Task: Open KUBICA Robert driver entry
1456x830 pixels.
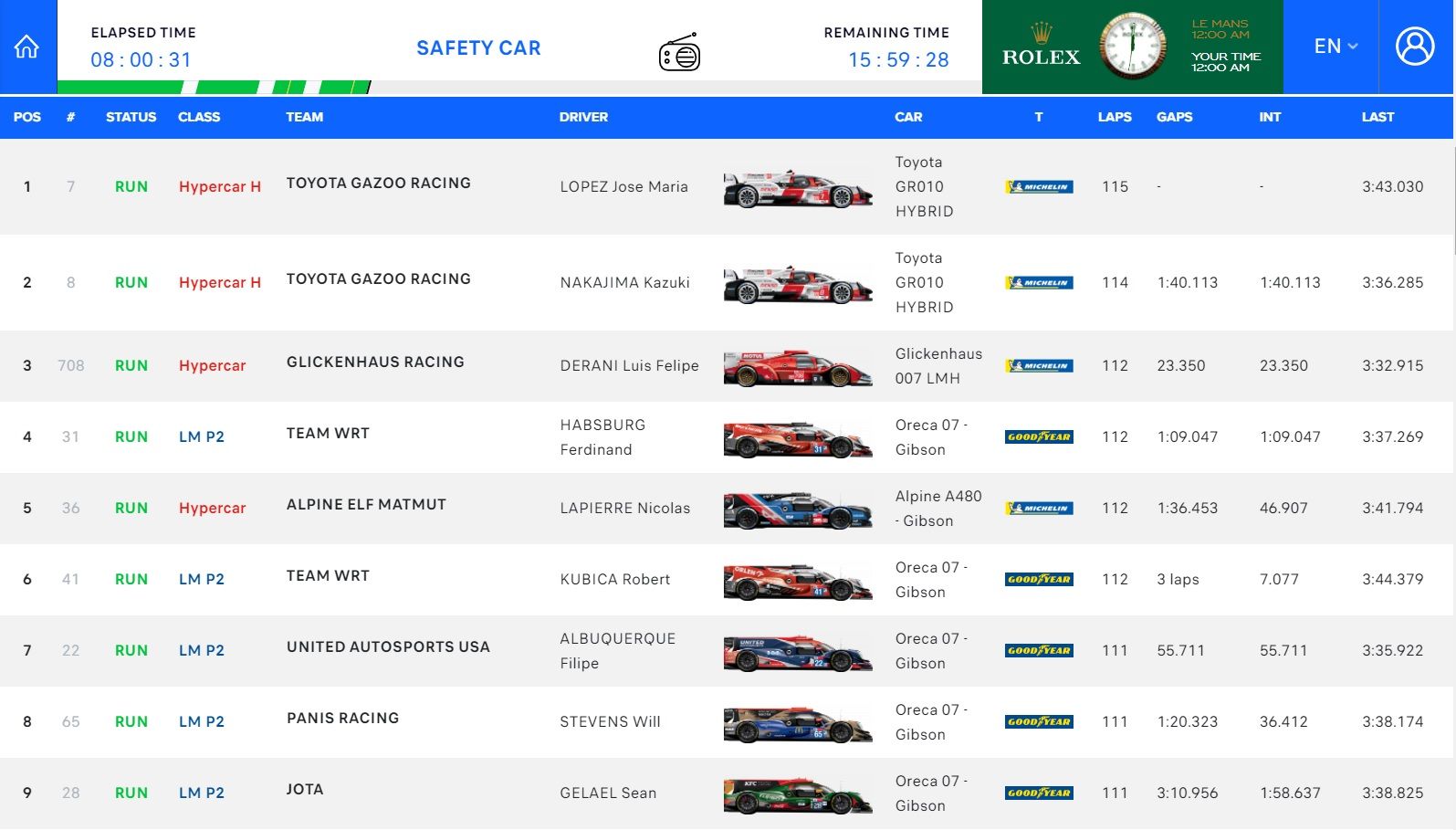Action: [614, 580]
